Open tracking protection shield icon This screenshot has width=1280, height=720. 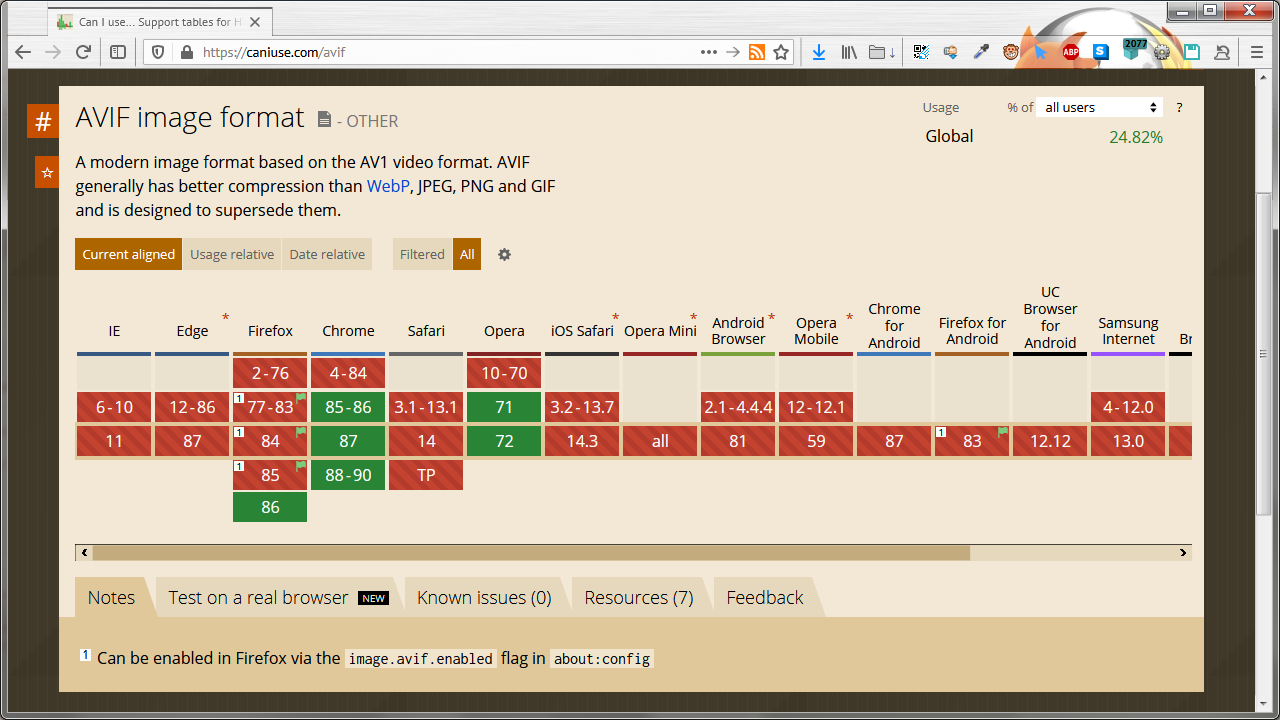160,52
